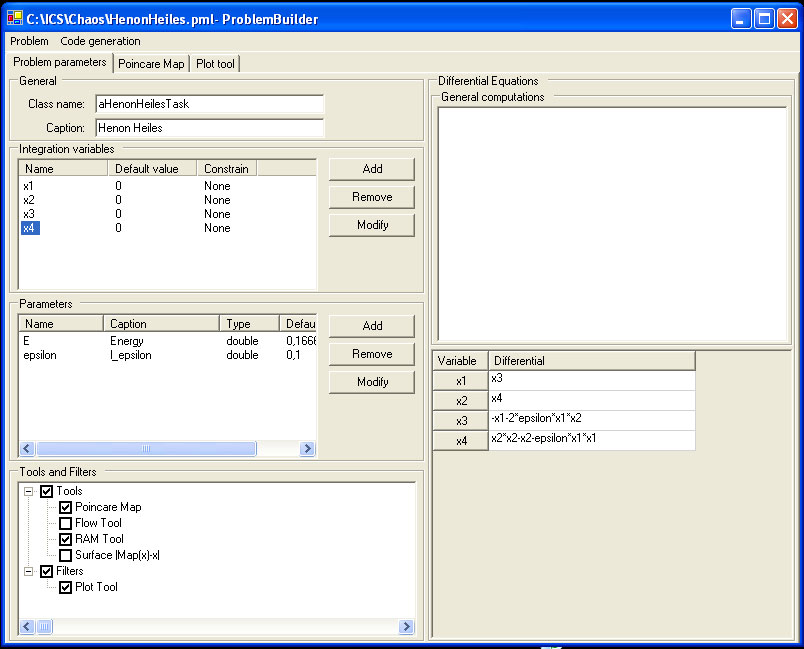This screenshot has height=649, width=804.
Task: Switch to the Poincare Map tab
Action: (151, 64)
